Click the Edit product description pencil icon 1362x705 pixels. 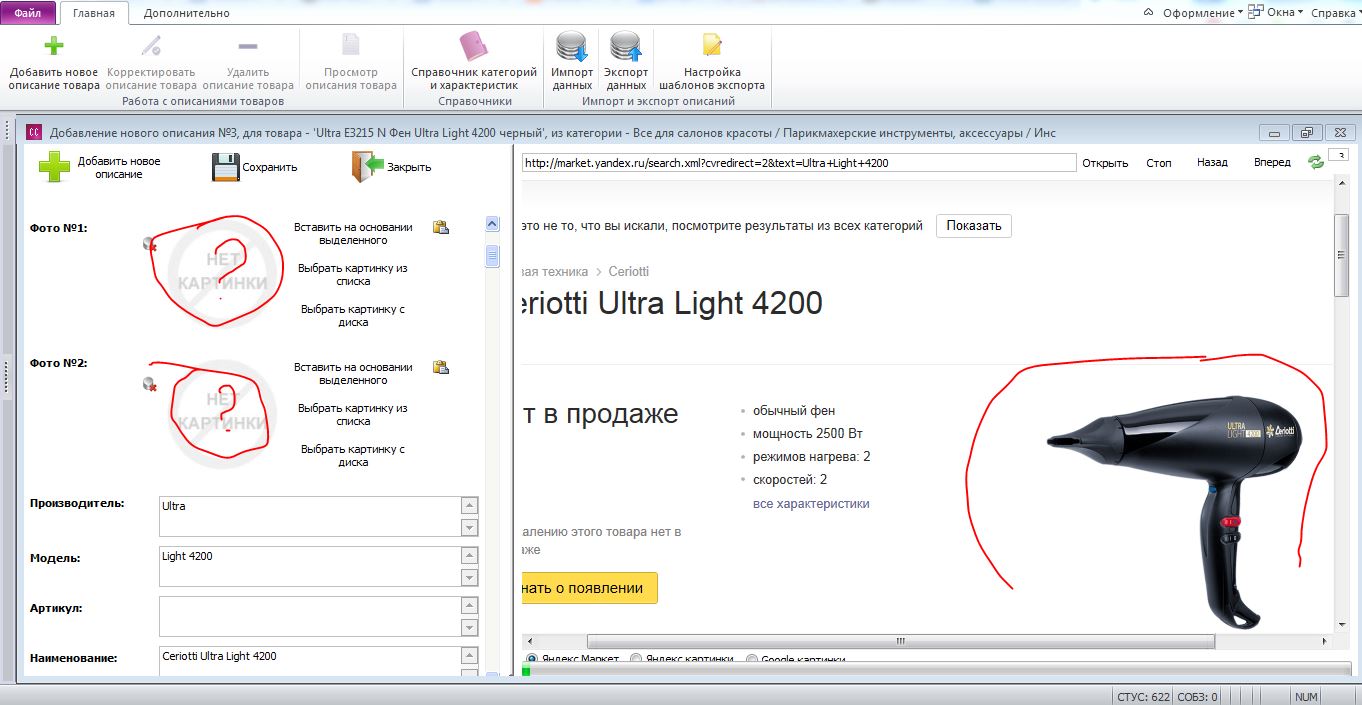(151, 46)
